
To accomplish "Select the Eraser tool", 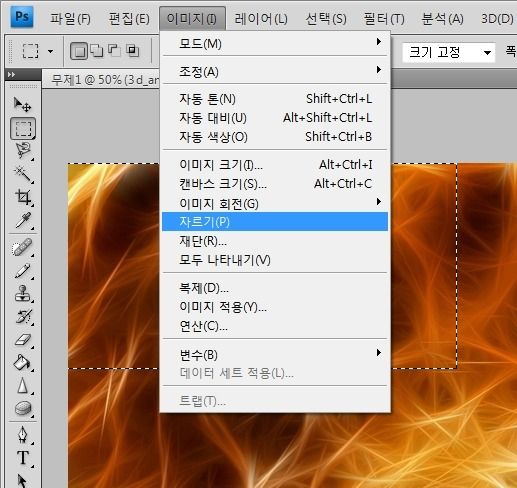I will coord(23,340).
